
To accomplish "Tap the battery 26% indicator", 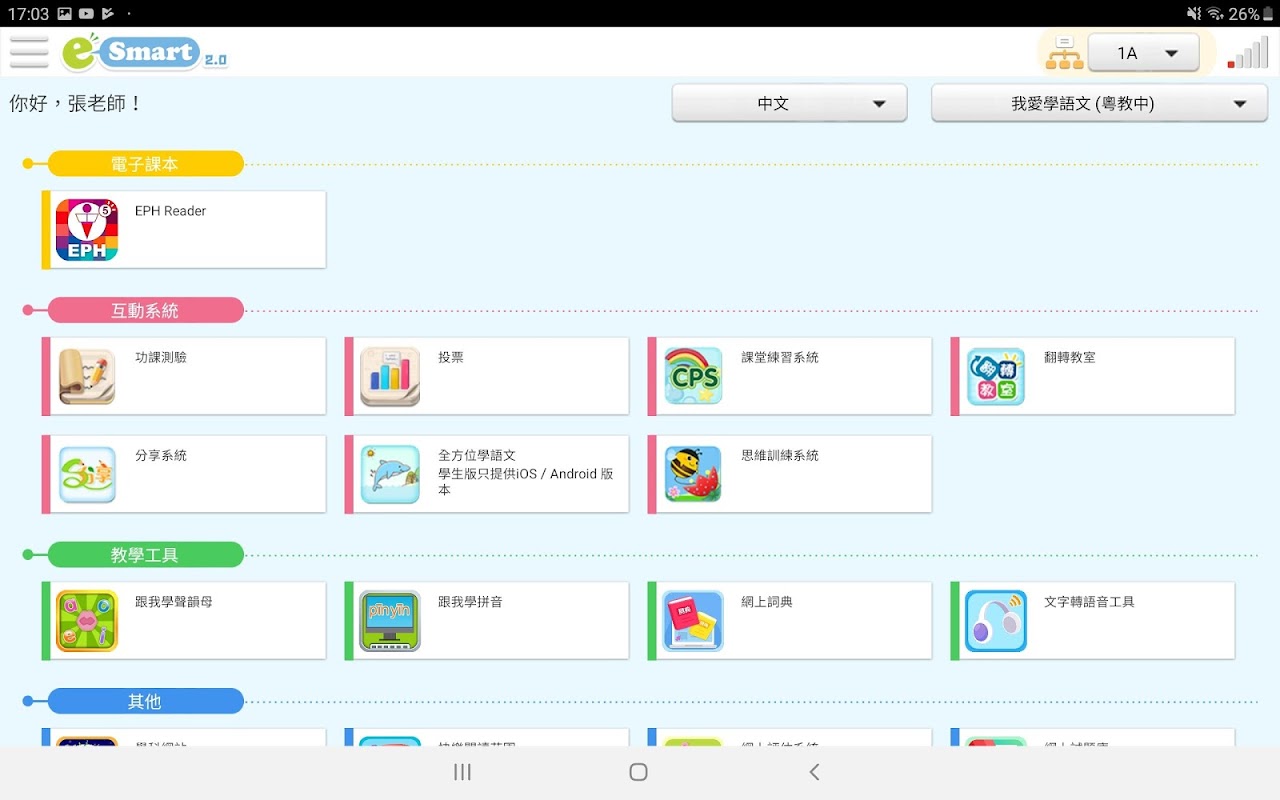I will click(x=1253, y=13).
